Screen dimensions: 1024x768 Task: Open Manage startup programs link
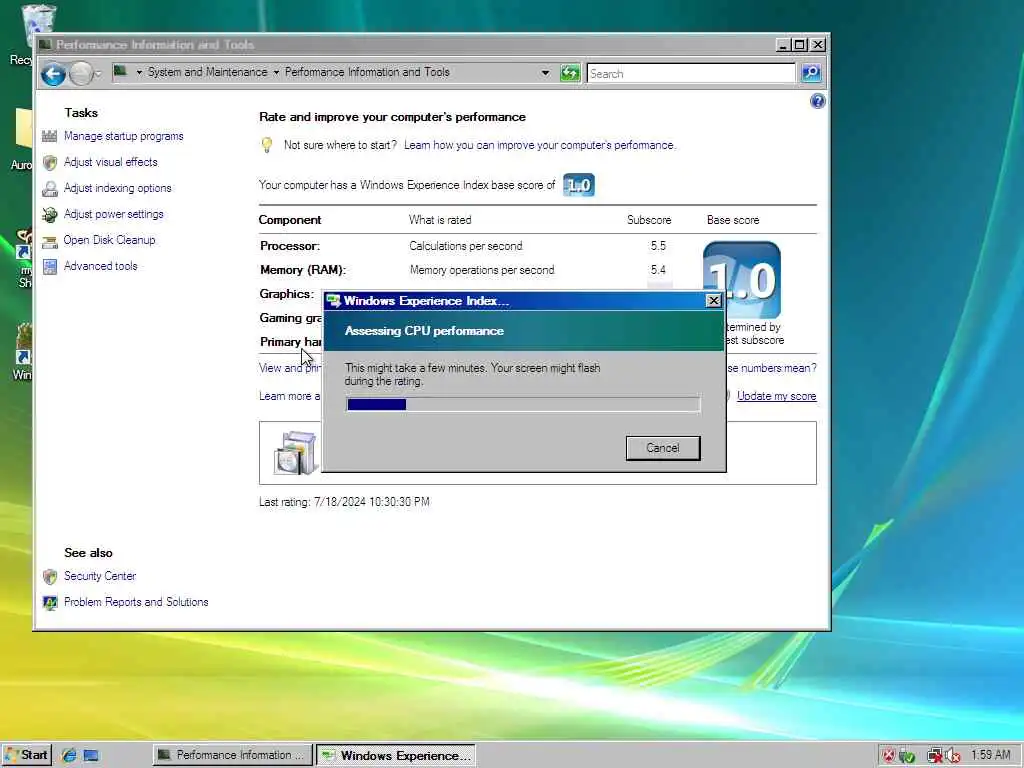(x=123, y=136)
